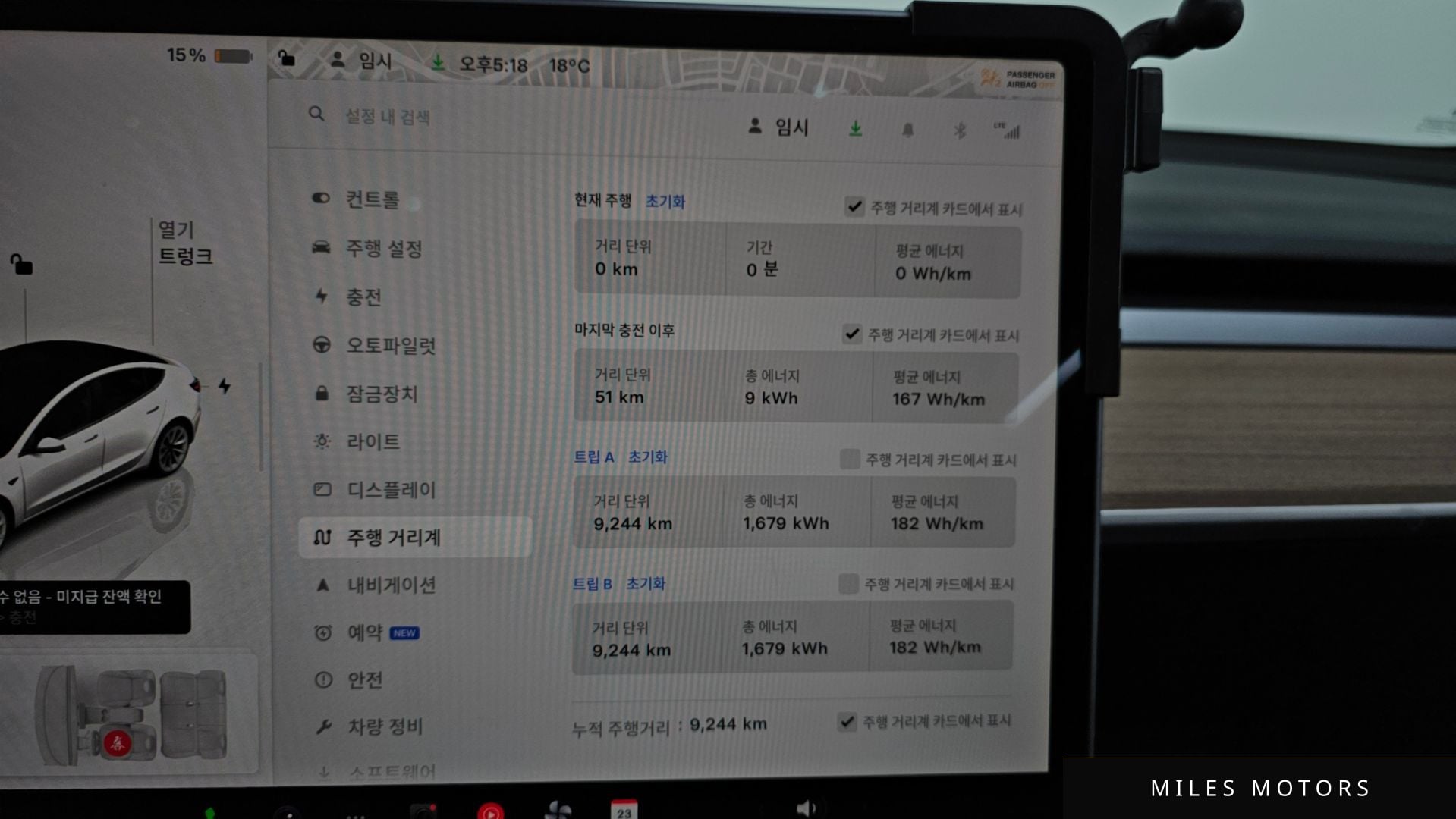Reset 트립 B with its 초기화 link

click(x=646, y=583)
